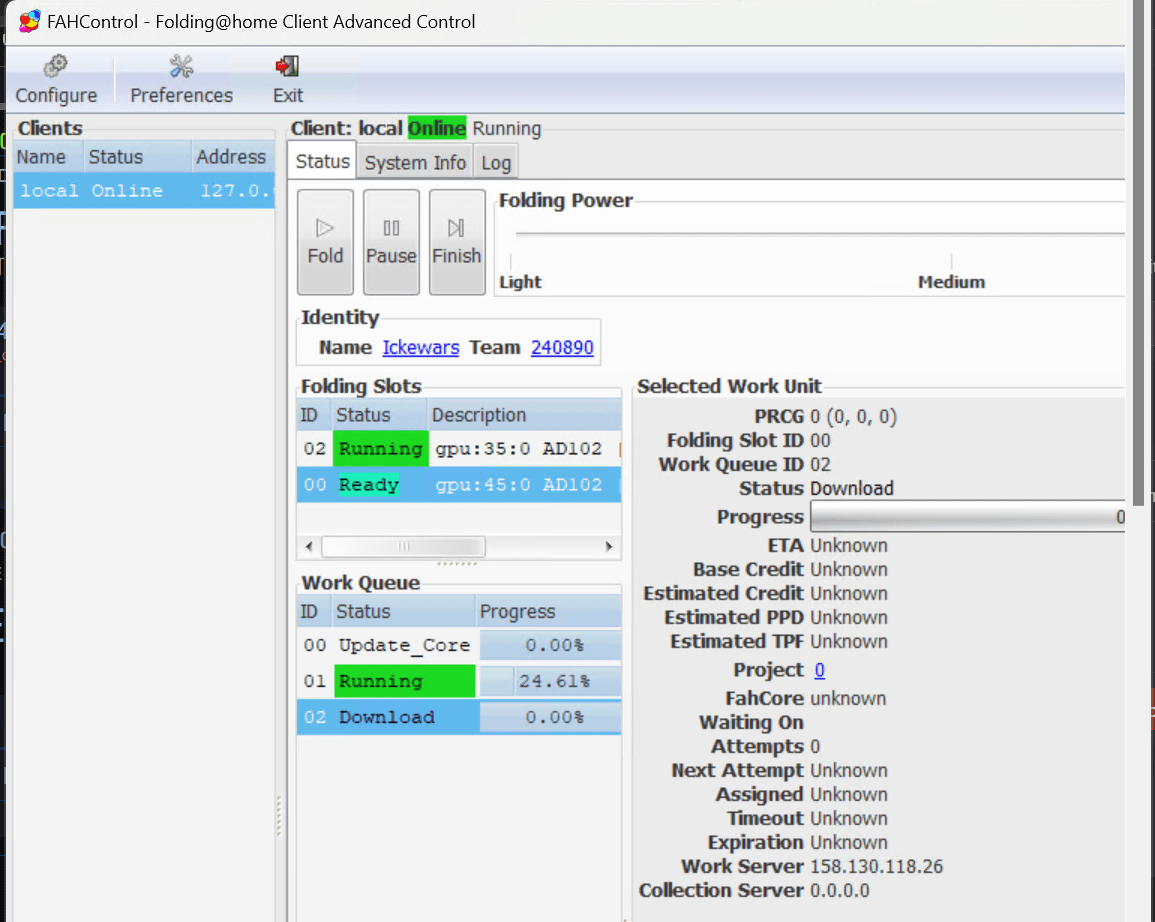This screenshot has width=1155, height=922.
Task: Click the Work Queue Progress column header
Action: [x=548, y=611]
